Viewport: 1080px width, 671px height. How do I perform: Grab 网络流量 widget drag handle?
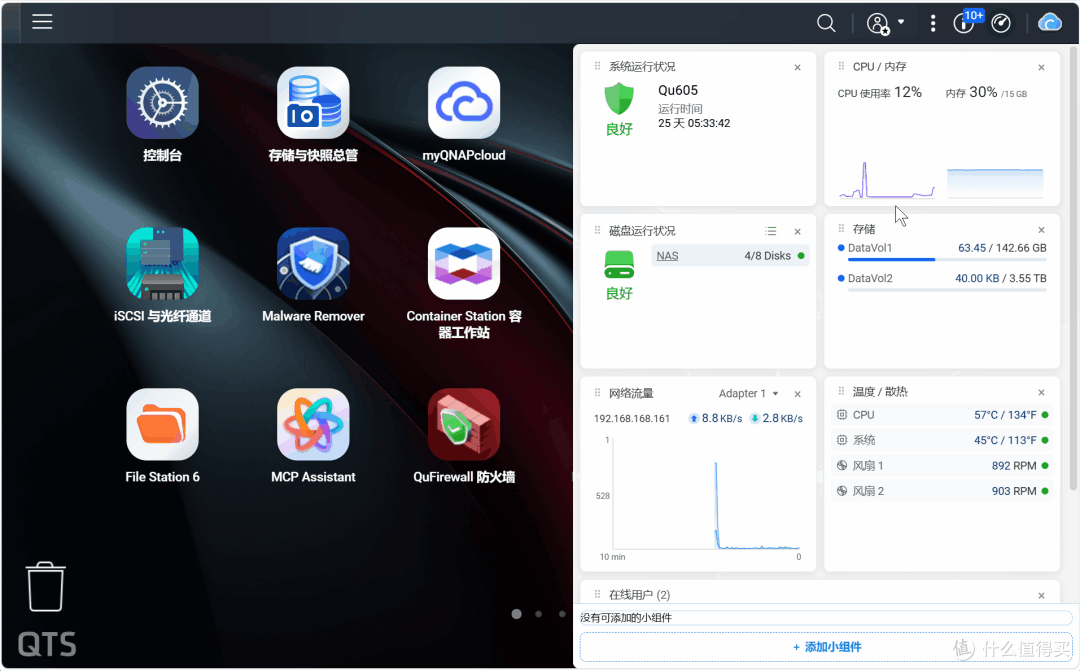pyautogui.click(x=597, y=393)
